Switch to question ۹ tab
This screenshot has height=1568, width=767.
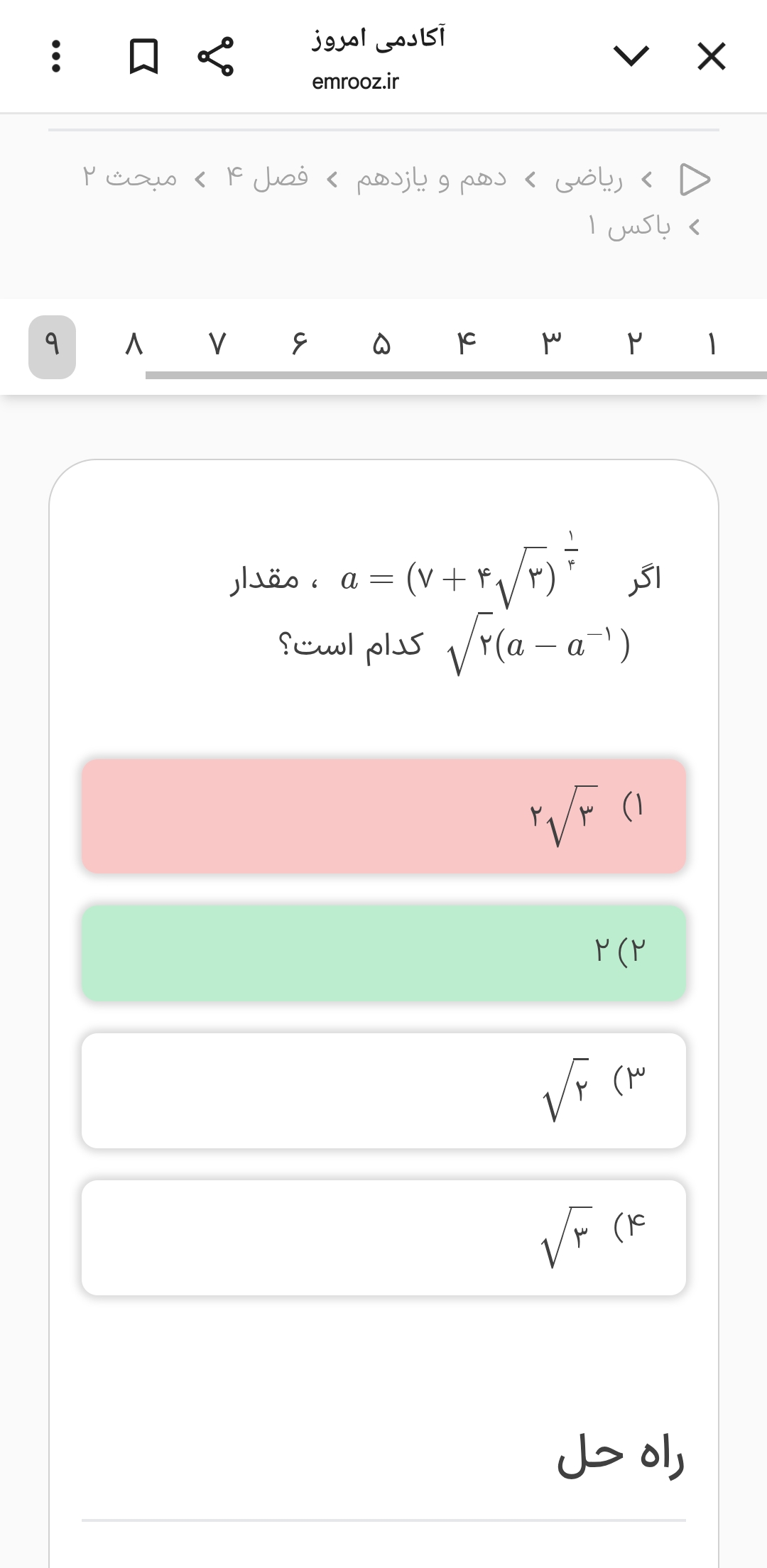(x=52, y=346)
